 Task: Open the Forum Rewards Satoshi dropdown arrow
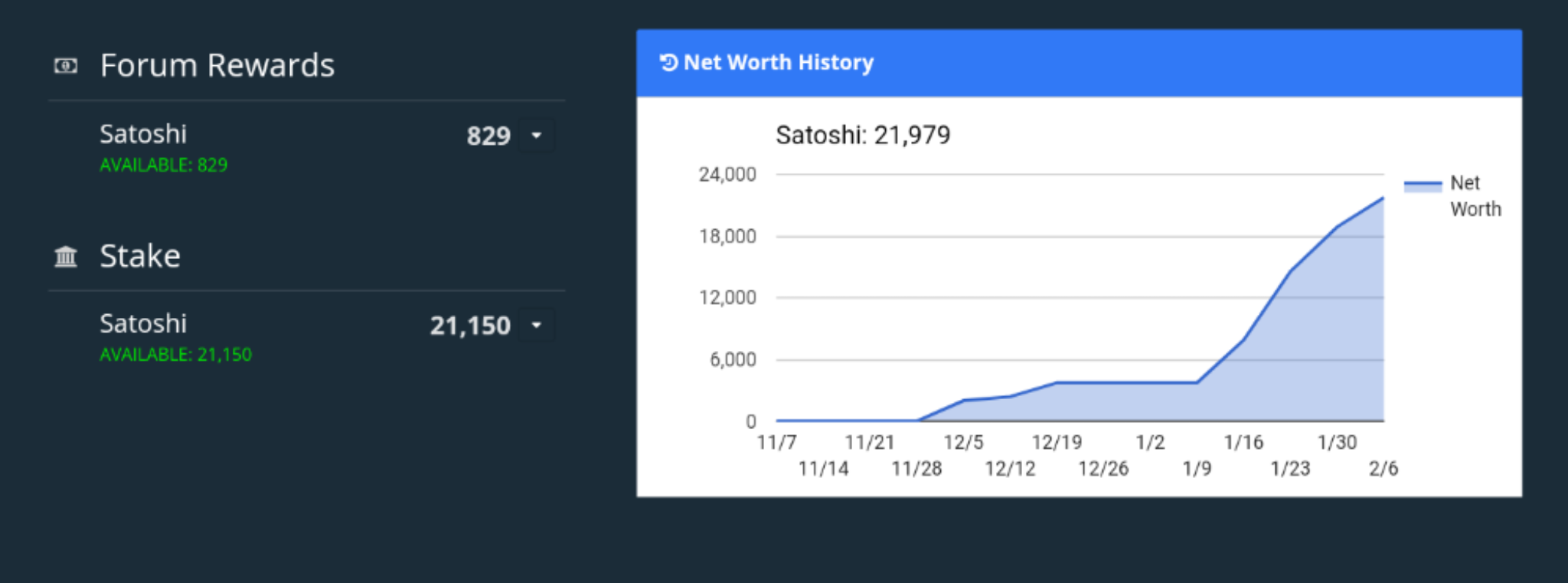coord(537,136)
